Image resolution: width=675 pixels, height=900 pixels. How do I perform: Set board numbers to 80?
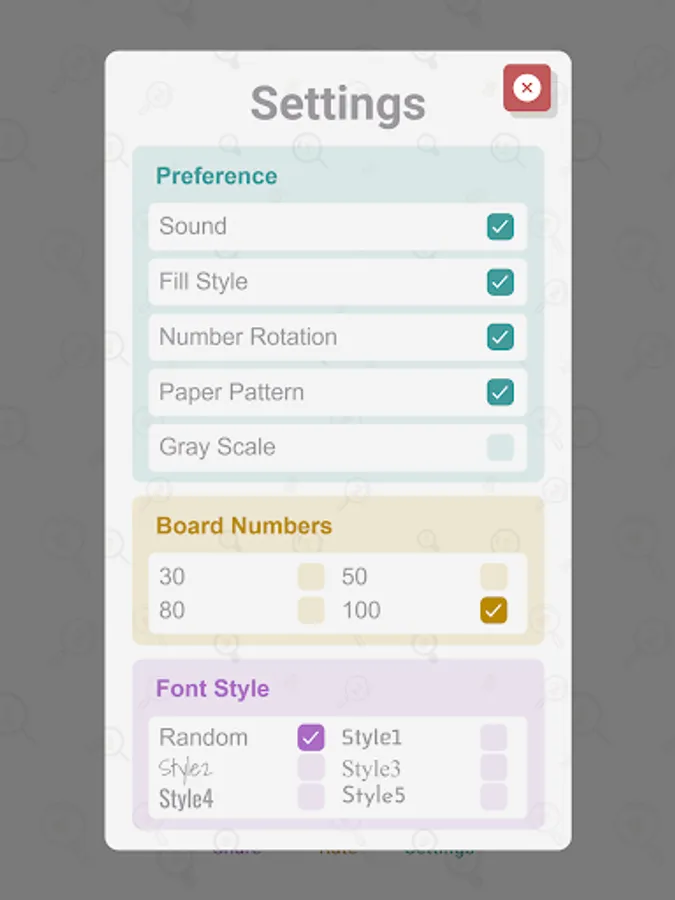[311, 610]
